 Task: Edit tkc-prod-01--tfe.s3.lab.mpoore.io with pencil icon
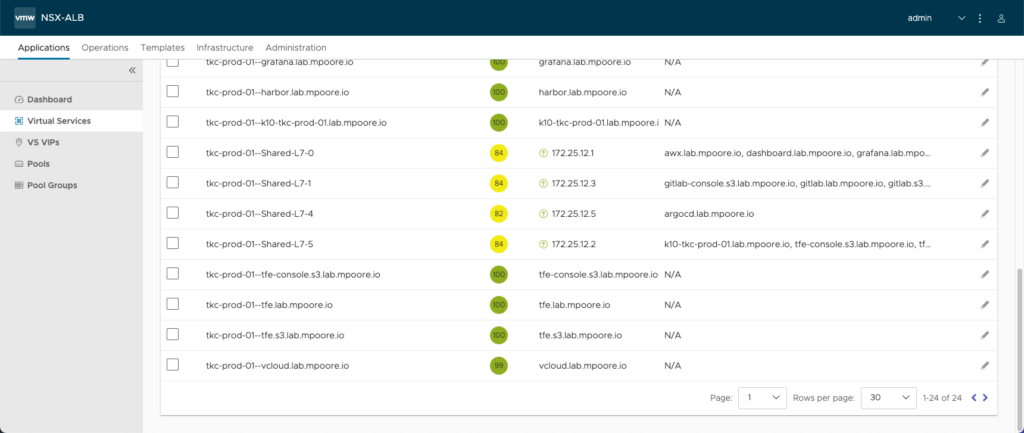click(x=985, y=335)
